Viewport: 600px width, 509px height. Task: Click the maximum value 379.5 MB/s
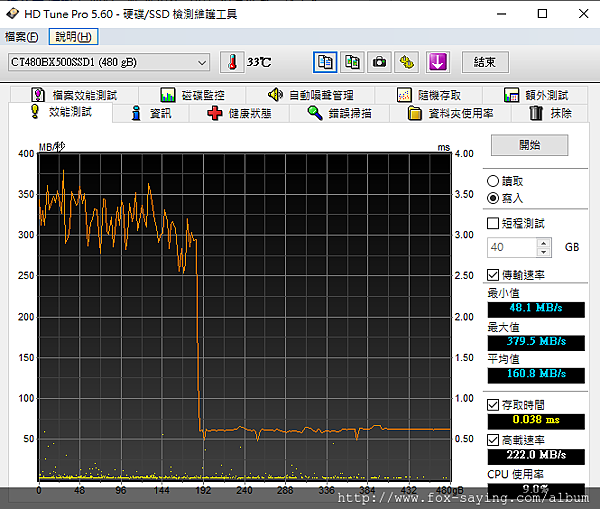[x=536, y=343]
